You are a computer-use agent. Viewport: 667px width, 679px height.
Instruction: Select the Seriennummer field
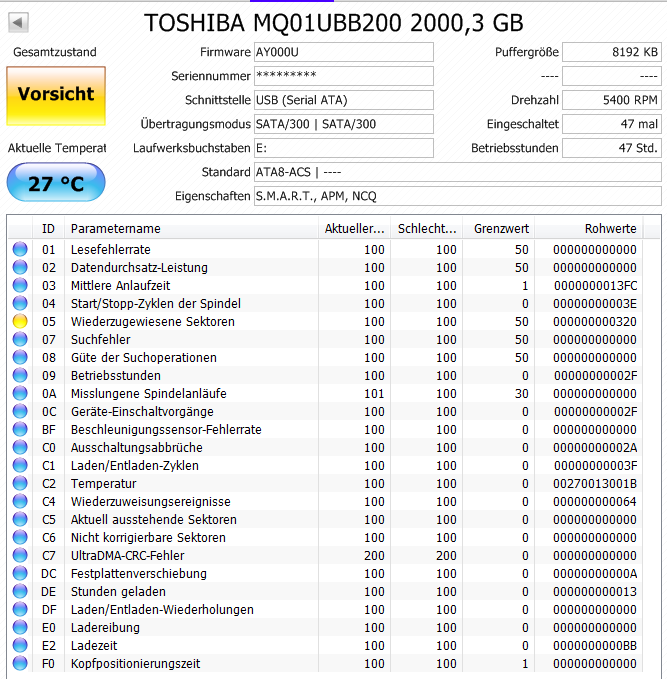[x=343, y=76]
